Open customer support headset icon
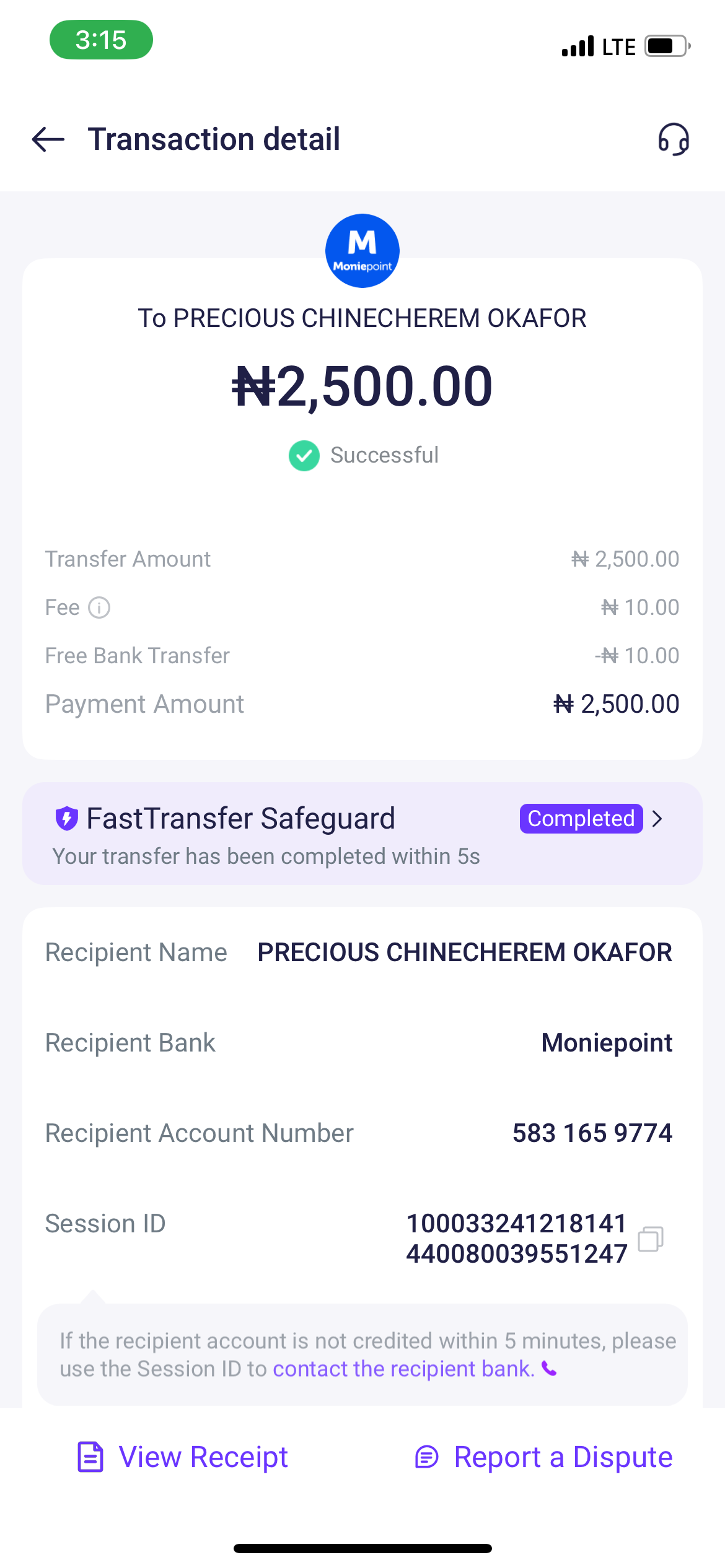This screenshot has height=1568, width=725. [x=674, y=139]
